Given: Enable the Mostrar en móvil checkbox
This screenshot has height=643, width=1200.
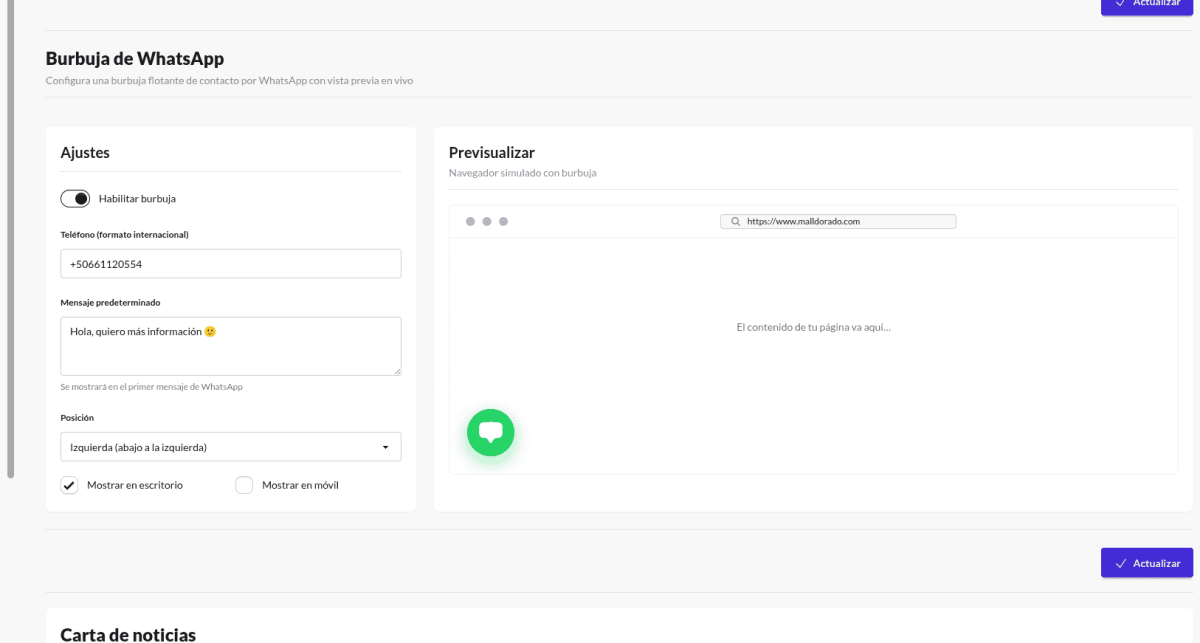Looking at the screenshot, I should tap(244, 485).
